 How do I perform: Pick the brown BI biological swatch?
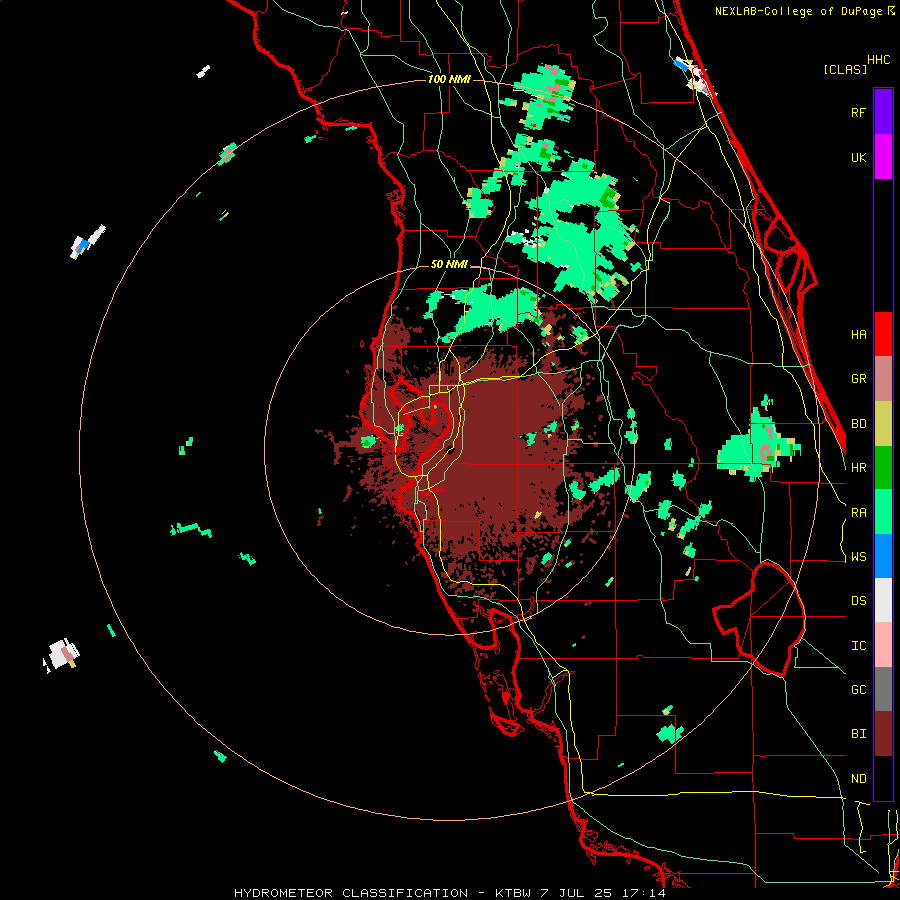pyautogui.click(x=883, y=734)
